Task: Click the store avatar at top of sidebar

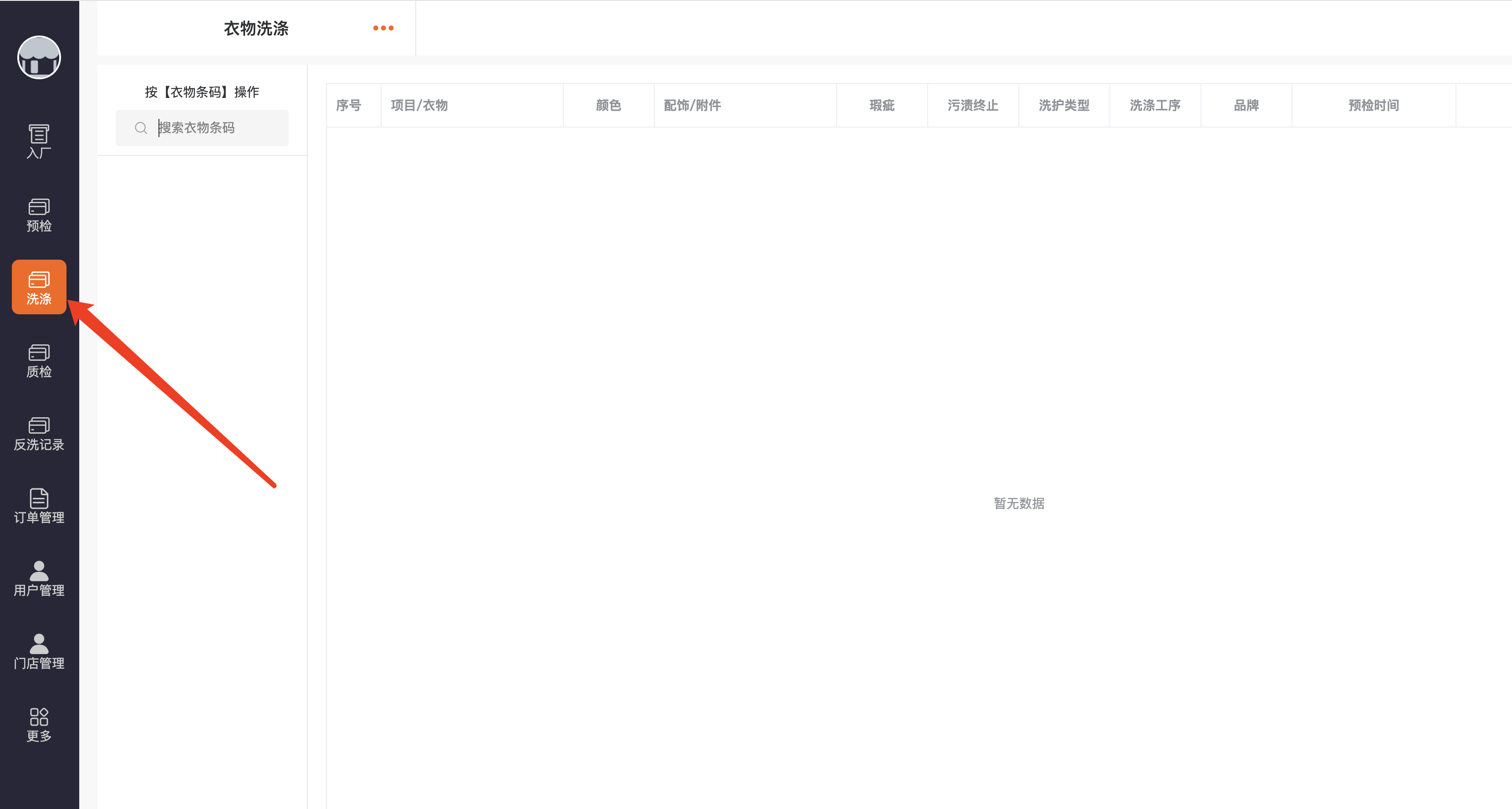Action: point(39,57)
